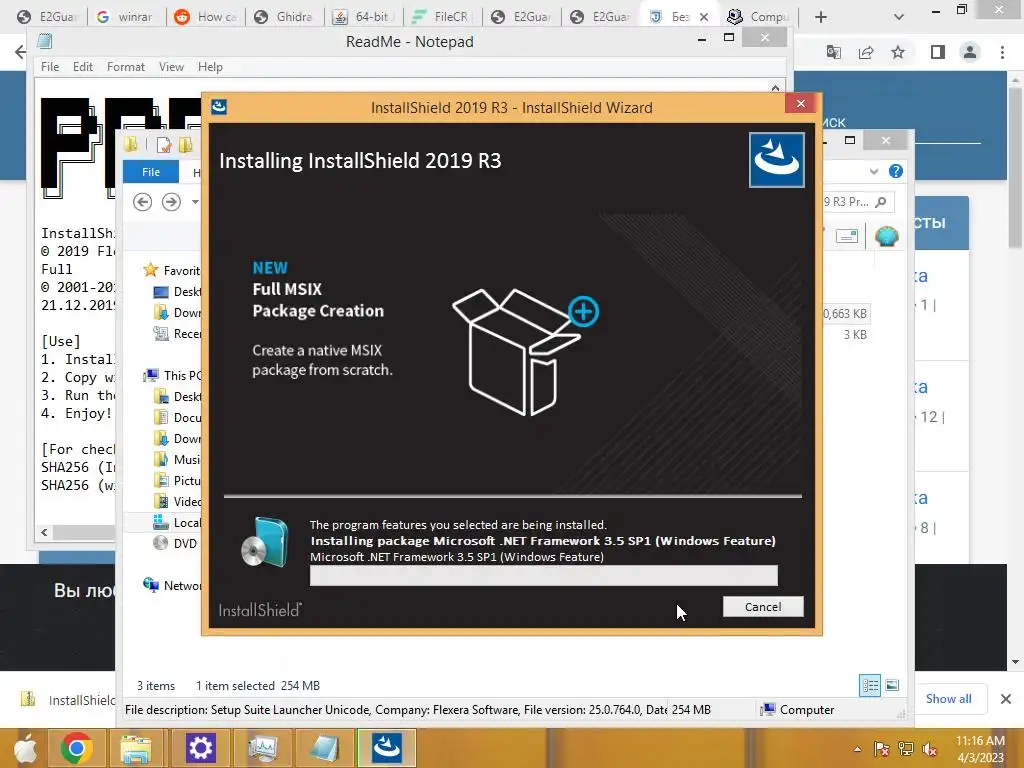
Task: Show all downloads in Chrome
Action: 948,699
